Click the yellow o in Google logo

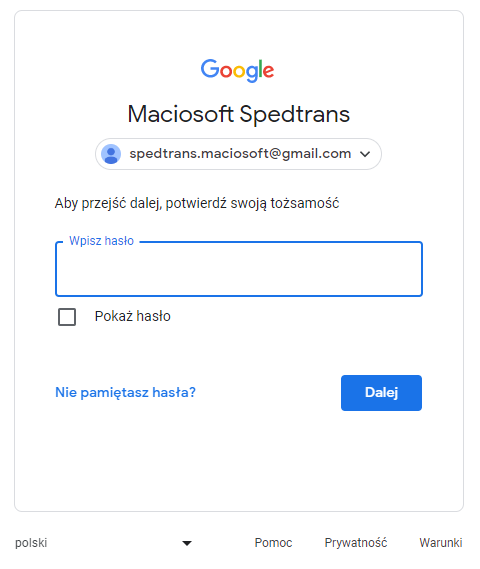[x=239, y=71]
